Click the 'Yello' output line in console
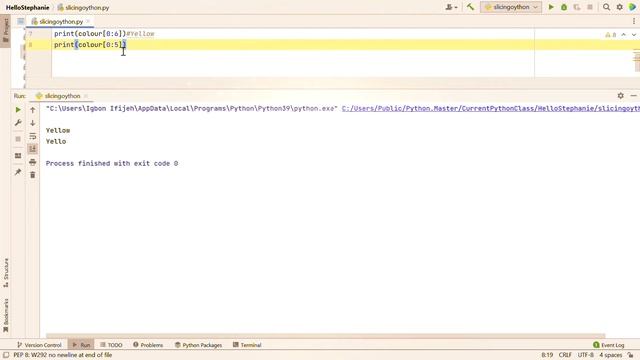 tap(56, 141)
